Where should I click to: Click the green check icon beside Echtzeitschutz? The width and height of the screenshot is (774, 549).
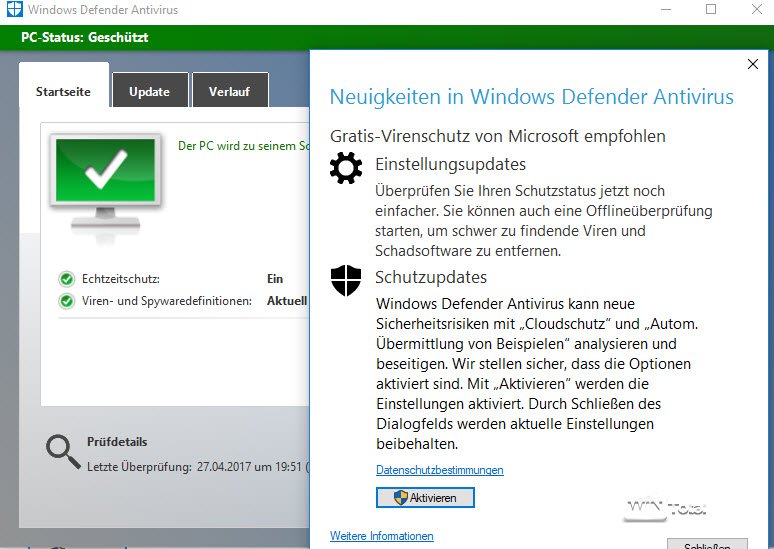pyautogui.click(x=66, y=279)
